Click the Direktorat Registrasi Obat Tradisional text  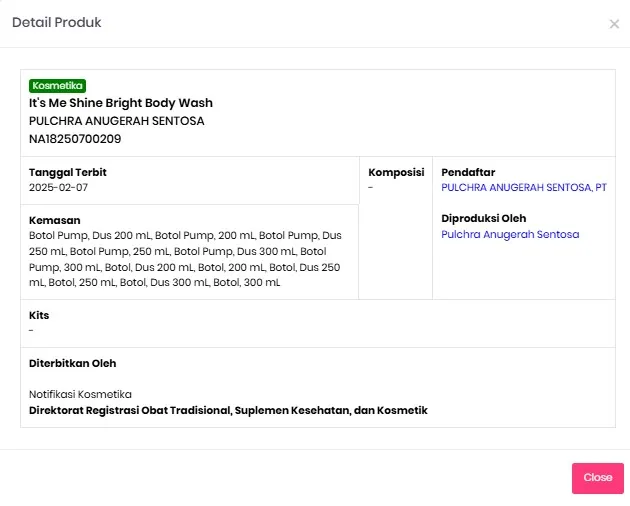point(228,410)
